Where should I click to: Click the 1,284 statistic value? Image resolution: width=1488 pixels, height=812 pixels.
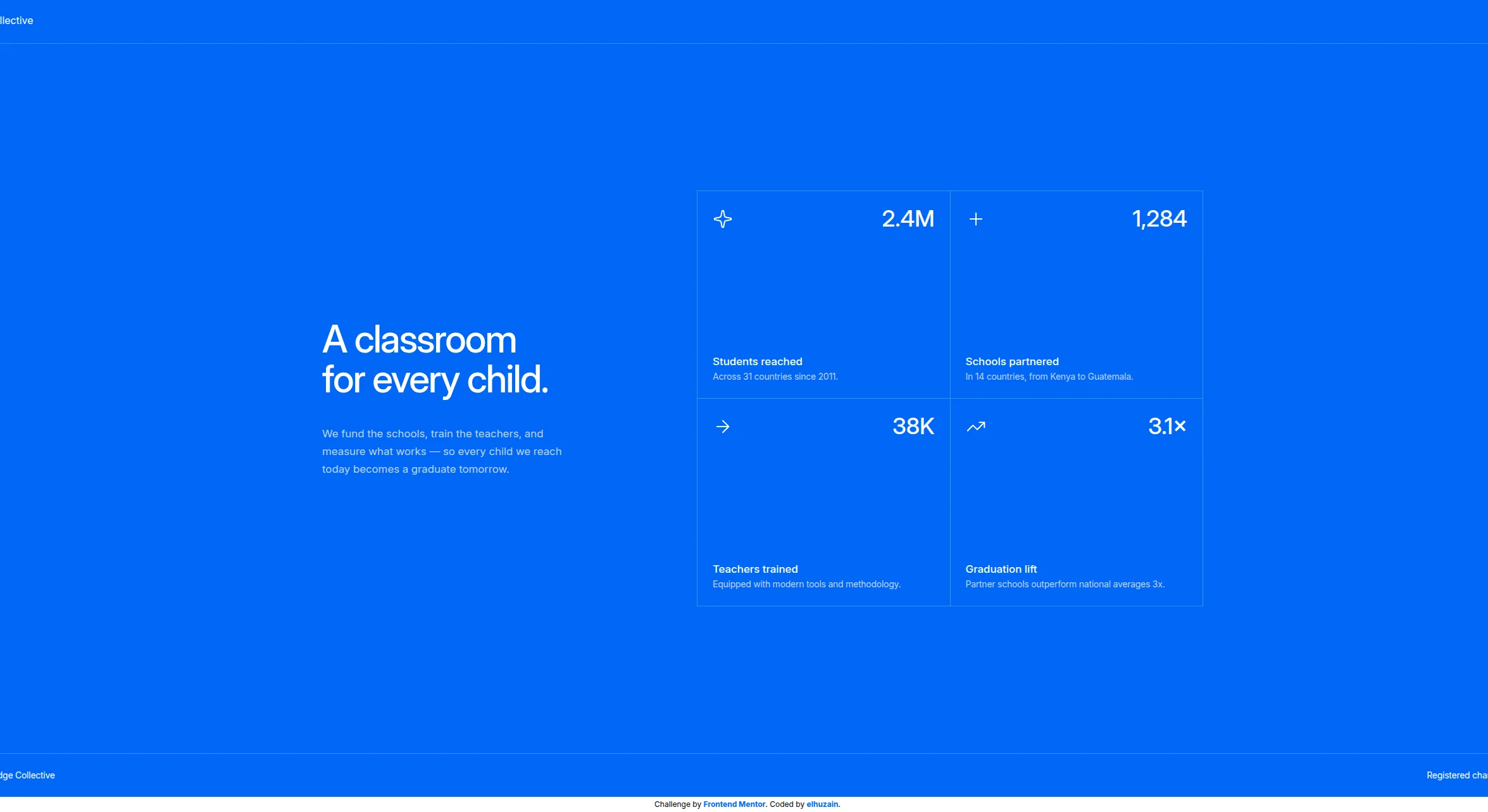[x=1159, y=219]
